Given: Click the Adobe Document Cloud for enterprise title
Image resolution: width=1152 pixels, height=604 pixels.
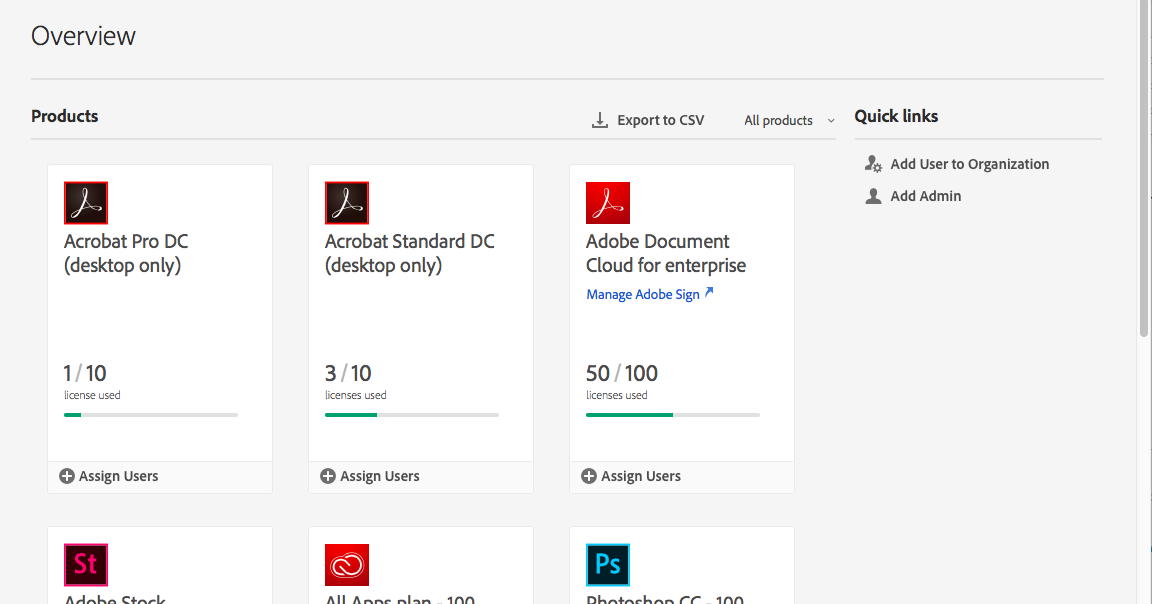Looking at the screenshot, I should coord(666,254).
